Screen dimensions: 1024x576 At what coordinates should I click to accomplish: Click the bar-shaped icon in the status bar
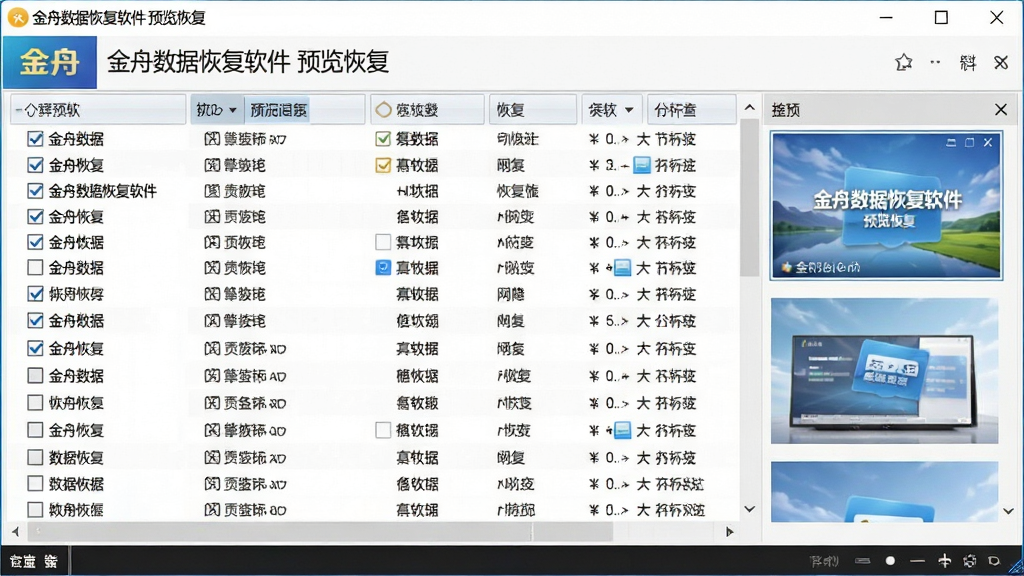(x=863, y=561)
